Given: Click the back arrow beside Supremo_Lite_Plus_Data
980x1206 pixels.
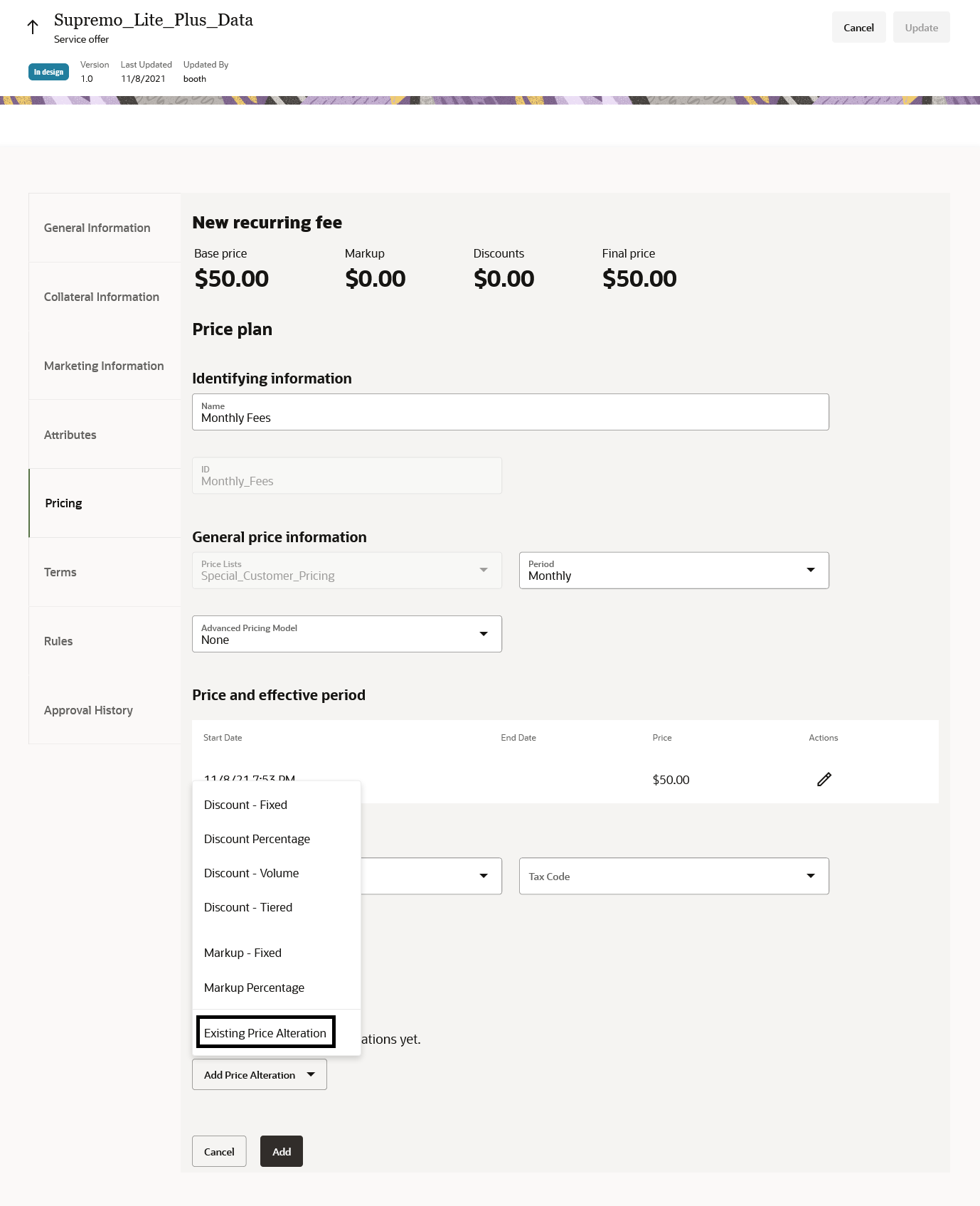Looking at the screenshot, I should tap(33, 27).
